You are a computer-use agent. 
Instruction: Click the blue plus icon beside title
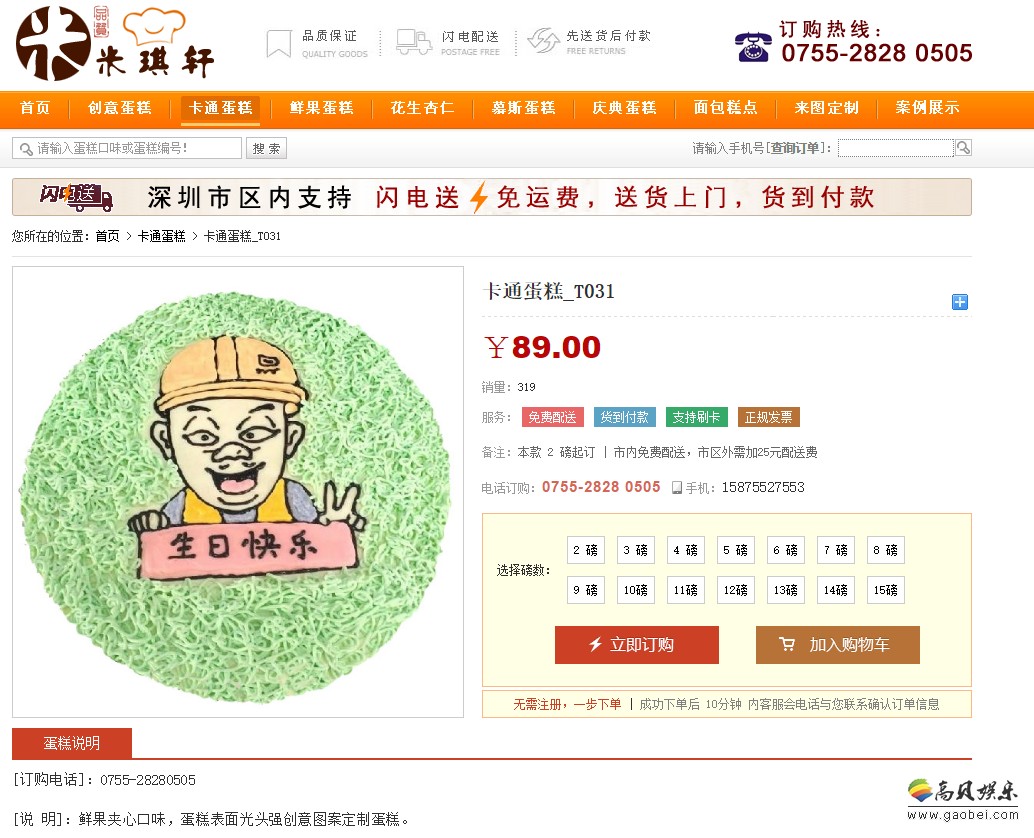click(x=959, y=302)
